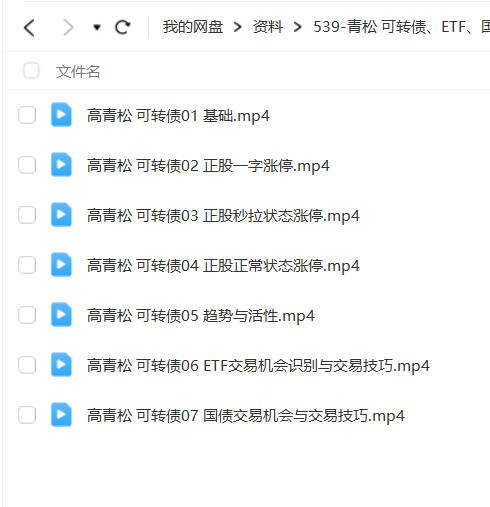Navigate to 资料 folder in breadcrumb
The height and width of the screenshot is (507, 490).
(x=268, y=27)
